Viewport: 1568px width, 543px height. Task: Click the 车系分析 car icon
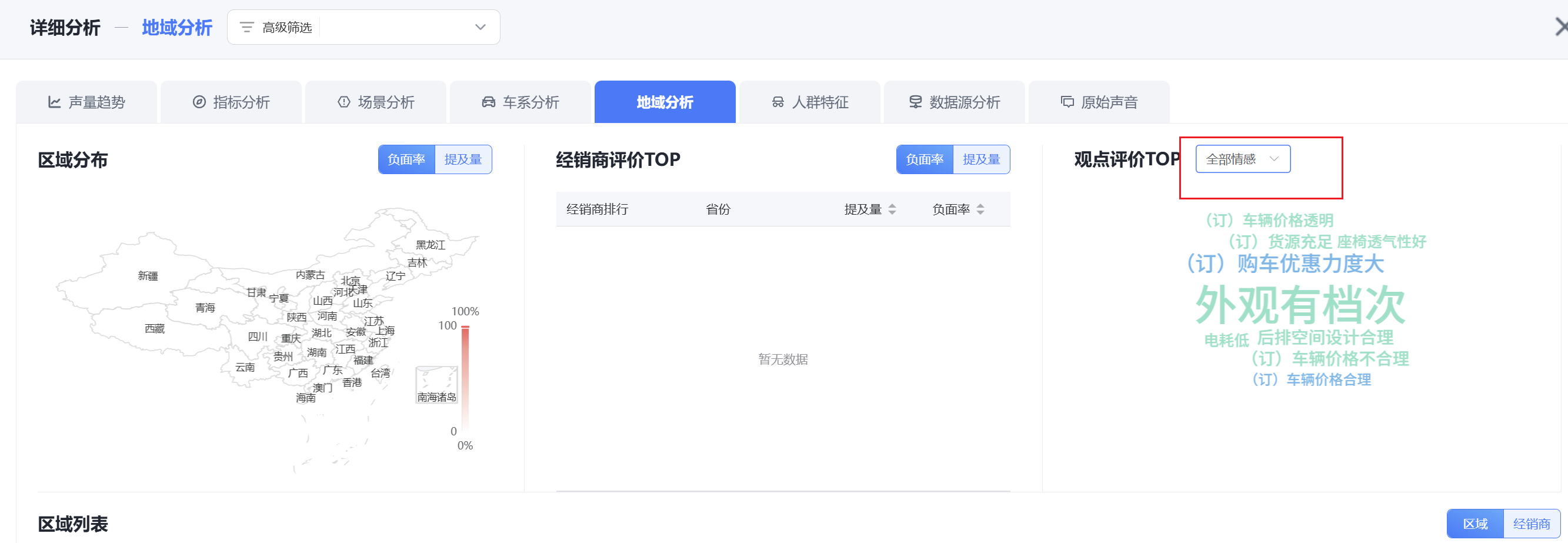click(x=488, y=102)
